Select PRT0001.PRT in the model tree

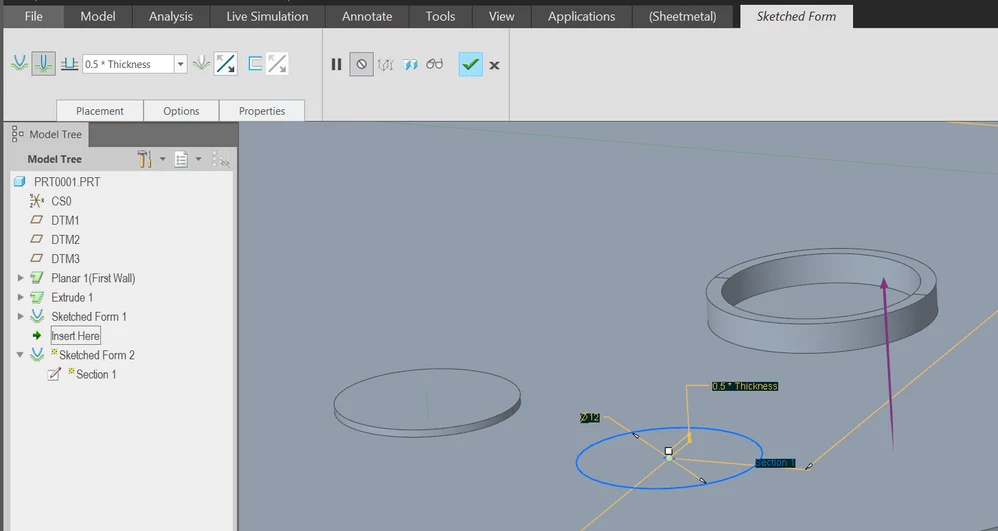[x=67, y=182]
